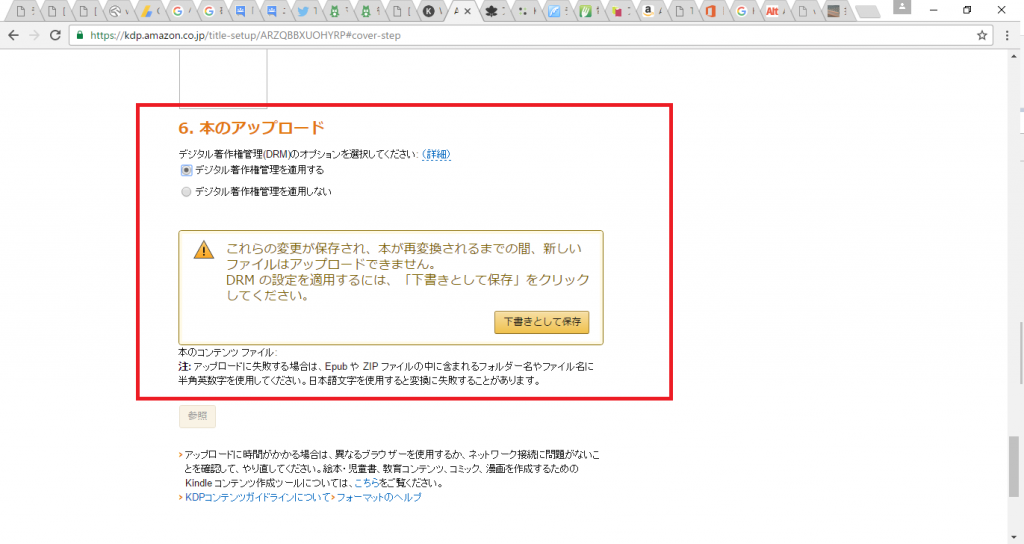Viewport: 1024px width, 544px height.
Task: Click the address bar URL
Action: point(245,35)
